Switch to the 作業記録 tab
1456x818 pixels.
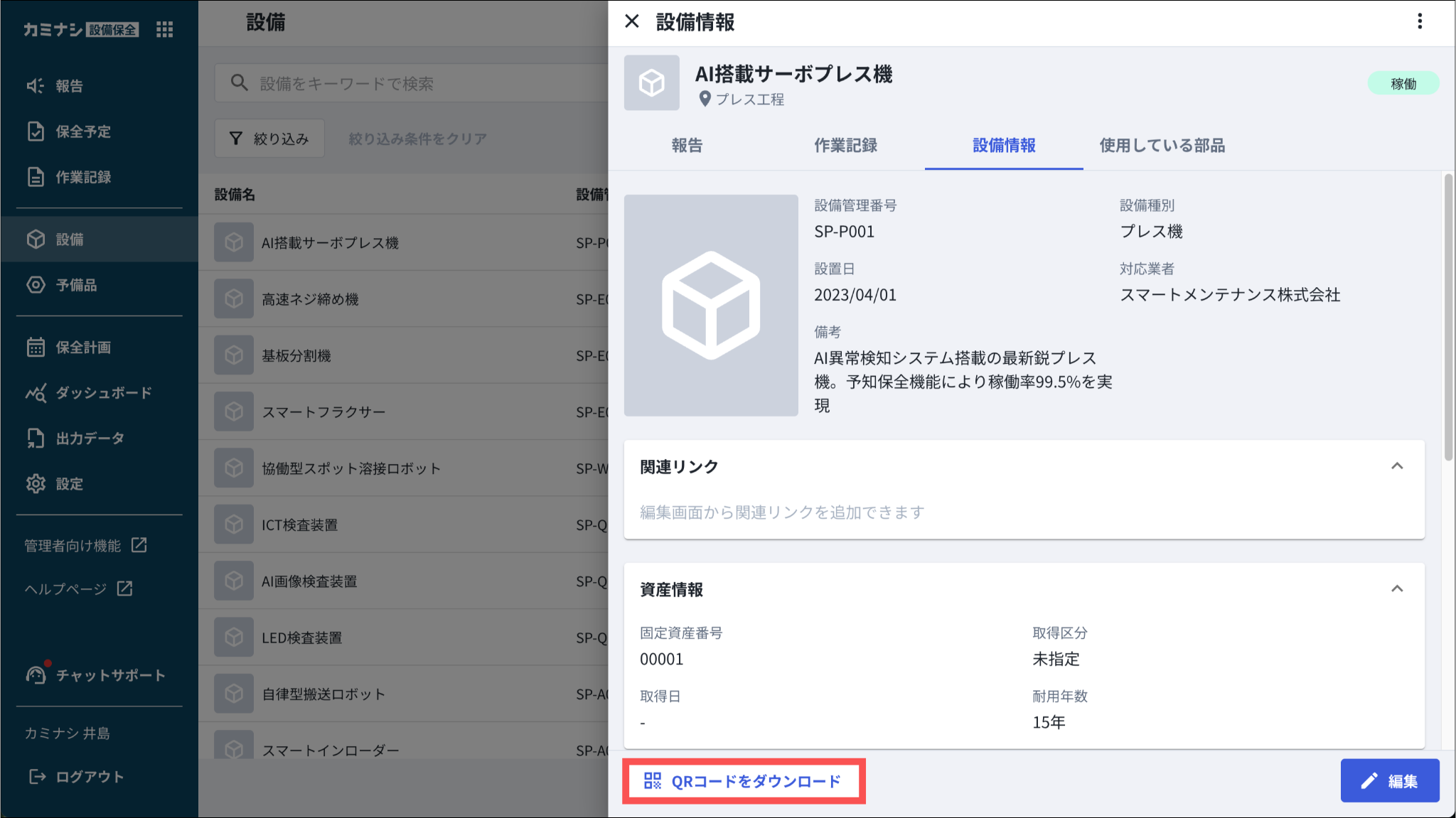coord(845,146)
